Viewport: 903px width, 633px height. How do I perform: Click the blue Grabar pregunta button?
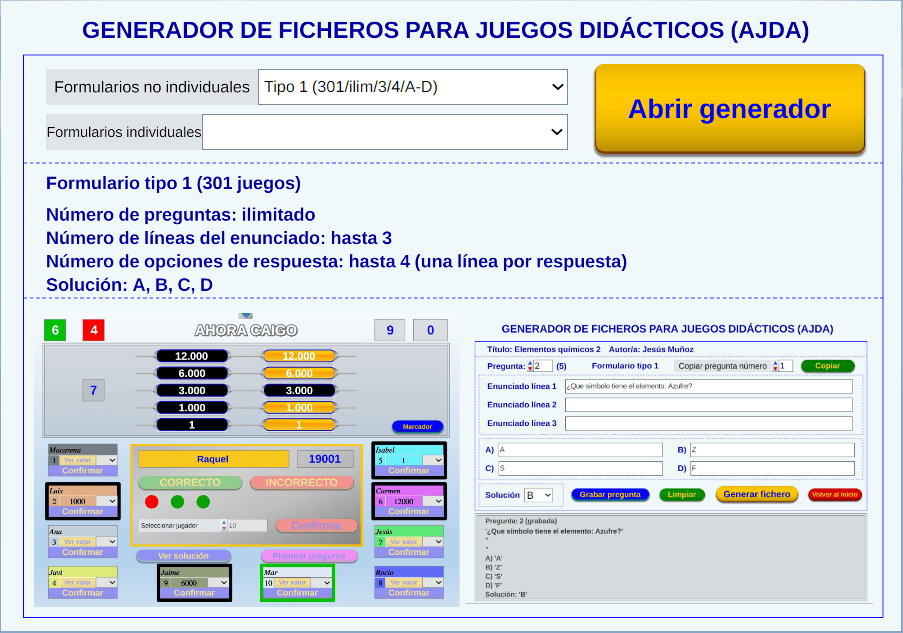(610, 495)
